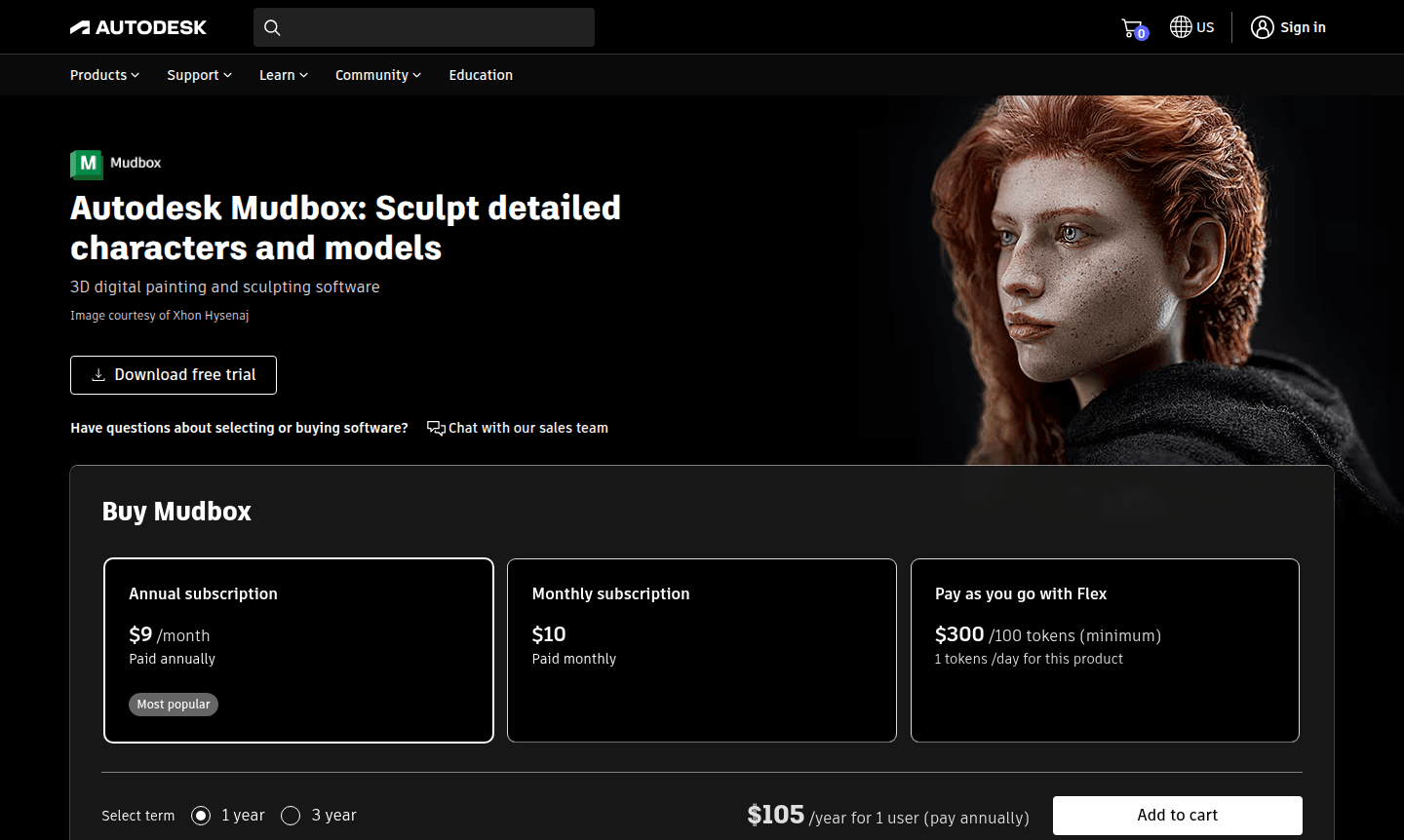Open the Education menu item
1404x840 pixels.
point(481,75)
